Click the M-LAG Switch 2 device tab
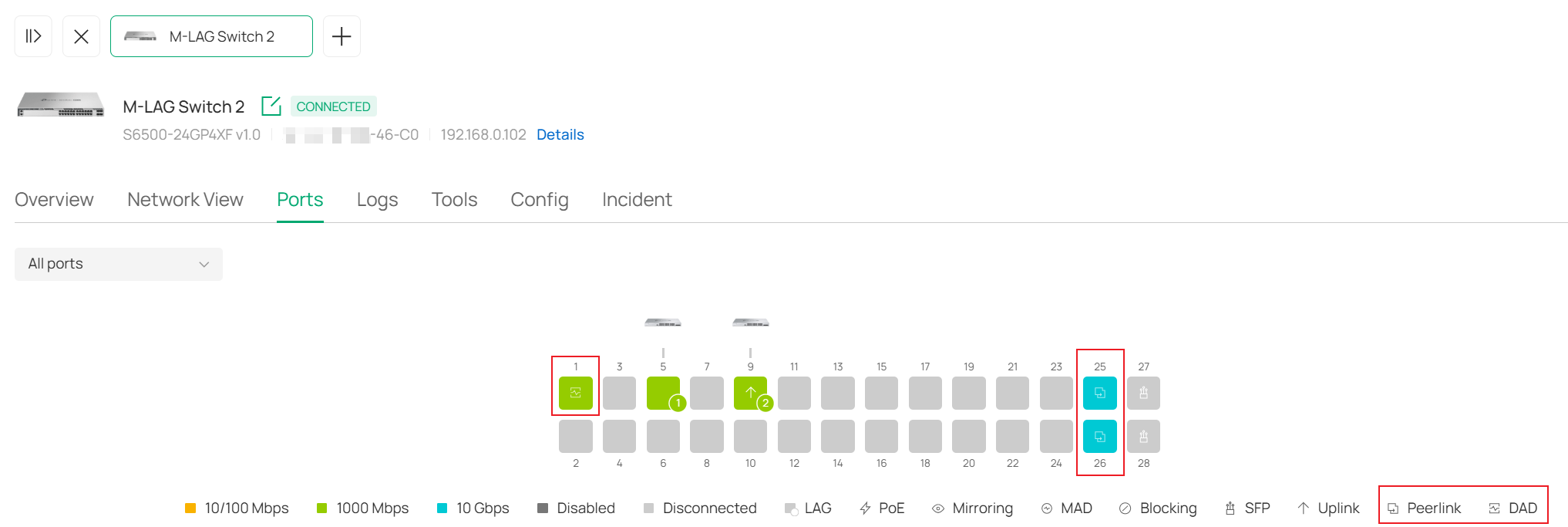The width and height of the screenshot is (1568, 527). click(x=211, y=36)
